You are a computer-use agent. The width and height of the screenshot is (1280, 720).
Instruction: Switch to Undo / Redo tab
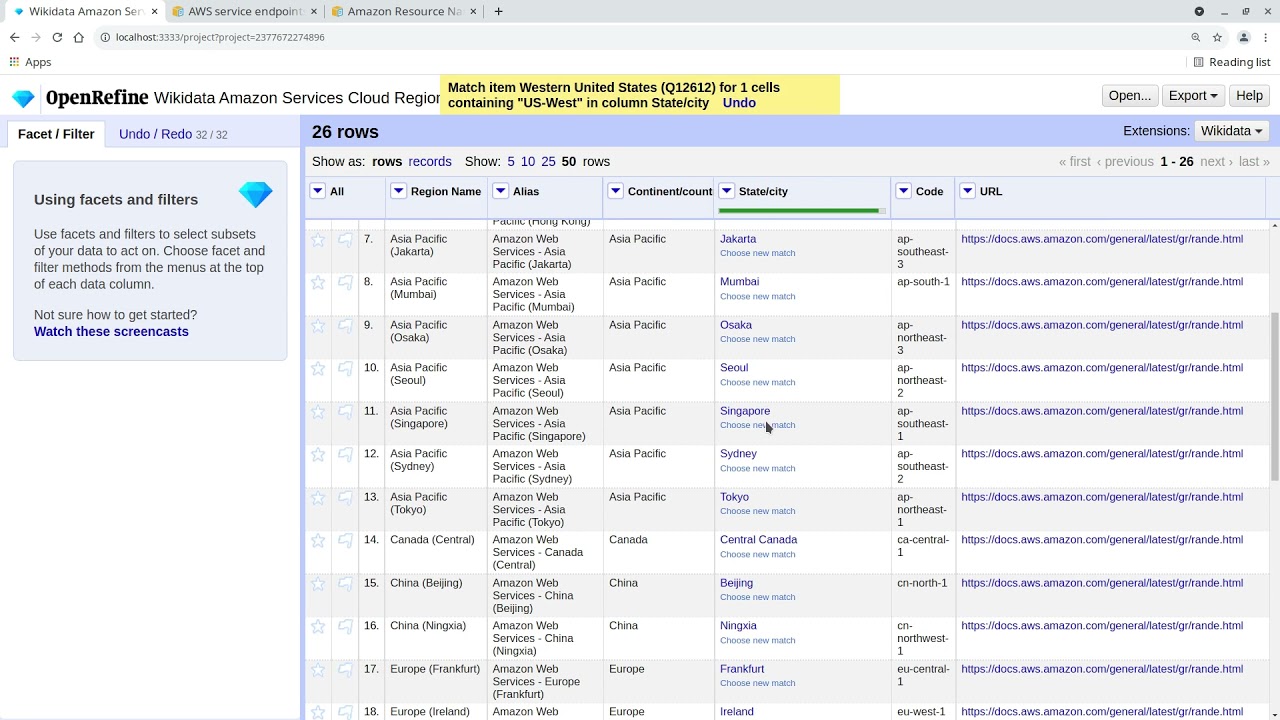click(173, 134)
